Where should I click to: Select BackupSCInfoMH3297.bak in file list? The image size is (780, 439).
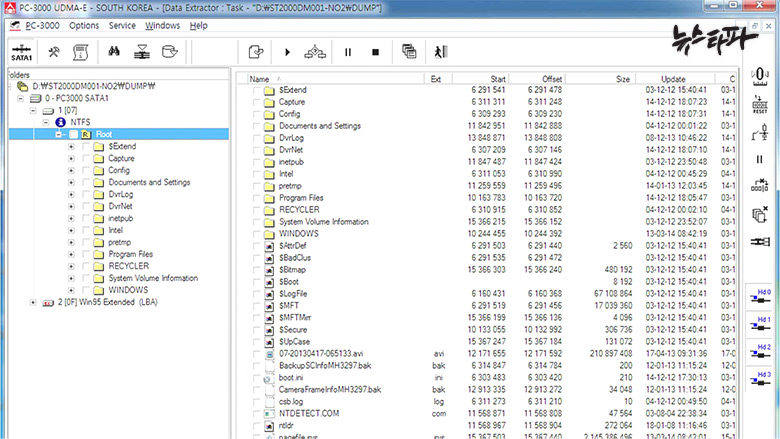pos(325,365)
